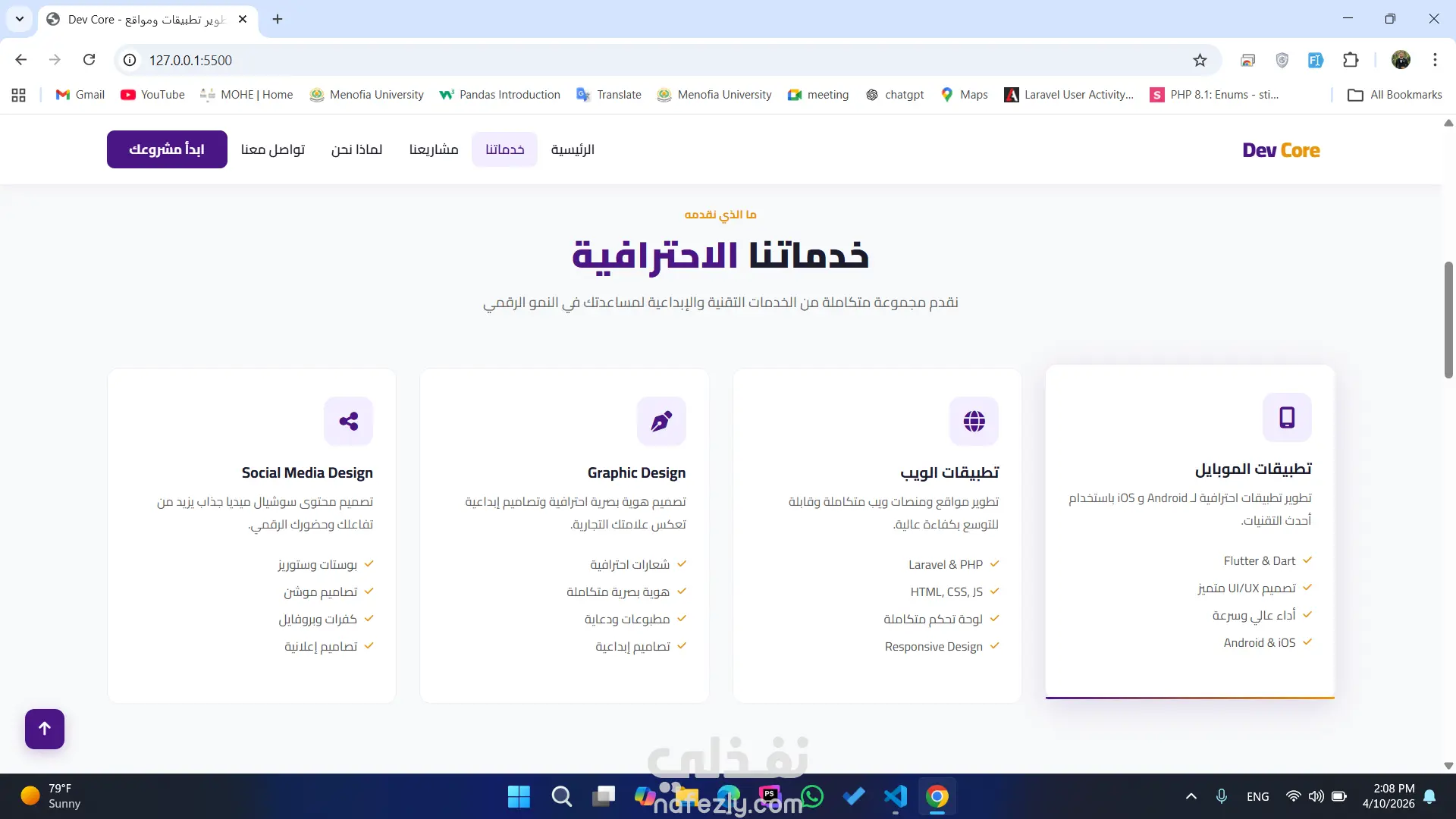Click the page vertical scrollbar thumb
The image size is (1456, 819).
coord(1448,318)
